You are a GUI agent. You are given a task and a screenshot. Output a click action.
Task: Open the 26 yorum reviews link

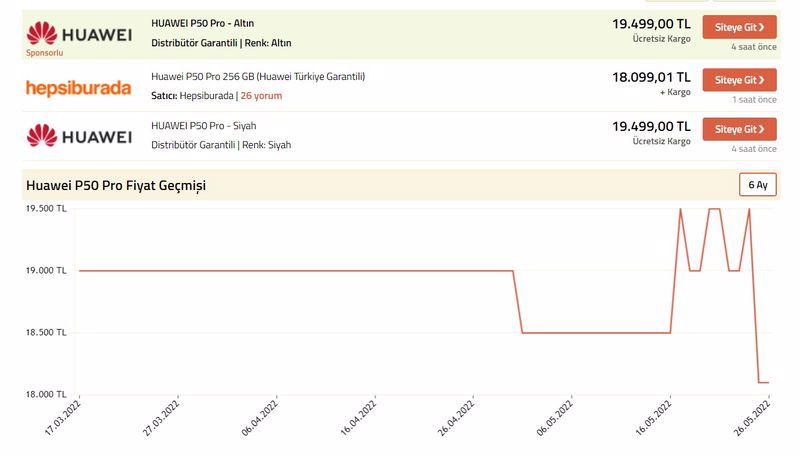coord(261,95)
